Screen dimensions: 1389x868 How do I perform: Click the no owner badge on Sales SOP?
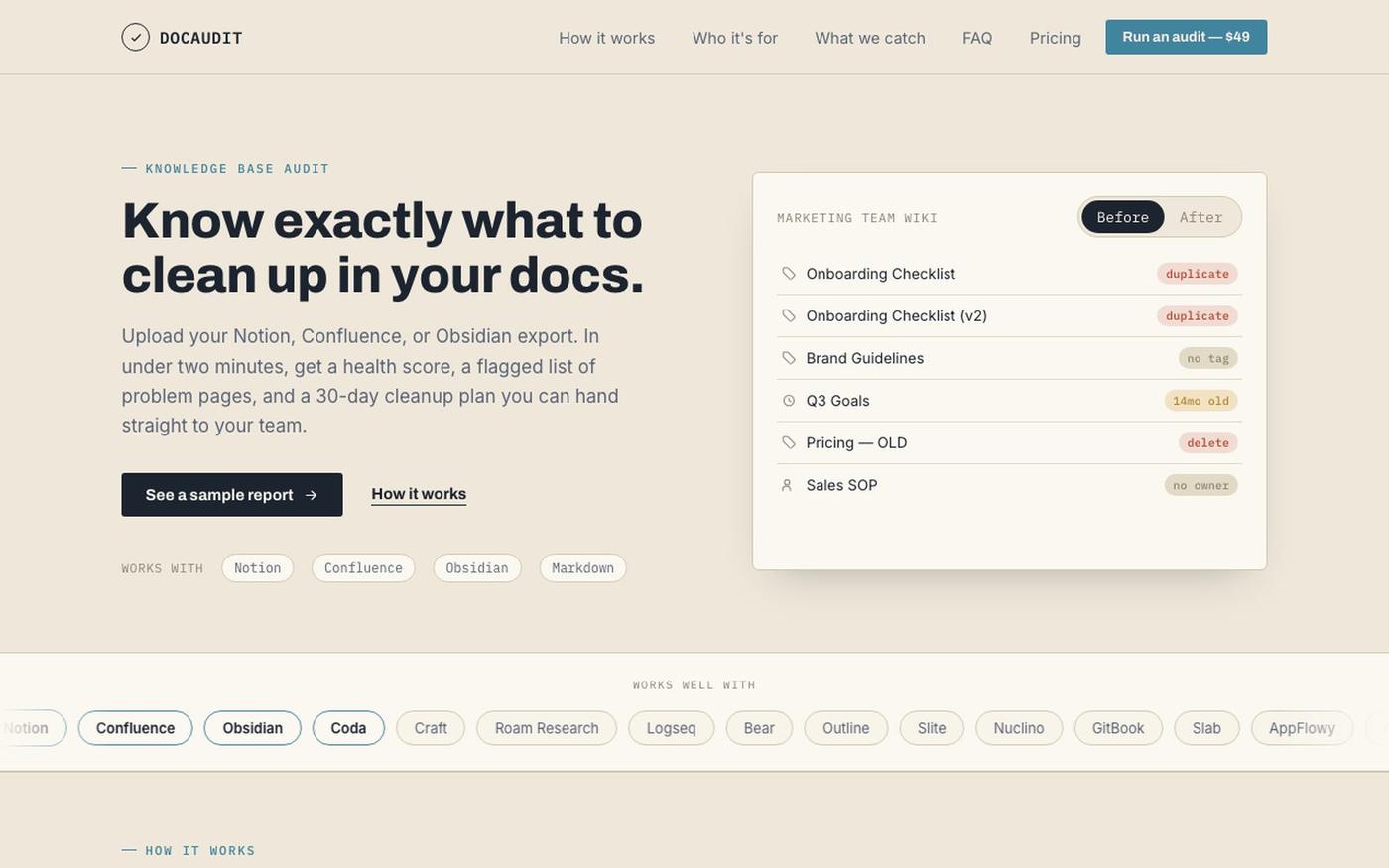[1200, 485]
